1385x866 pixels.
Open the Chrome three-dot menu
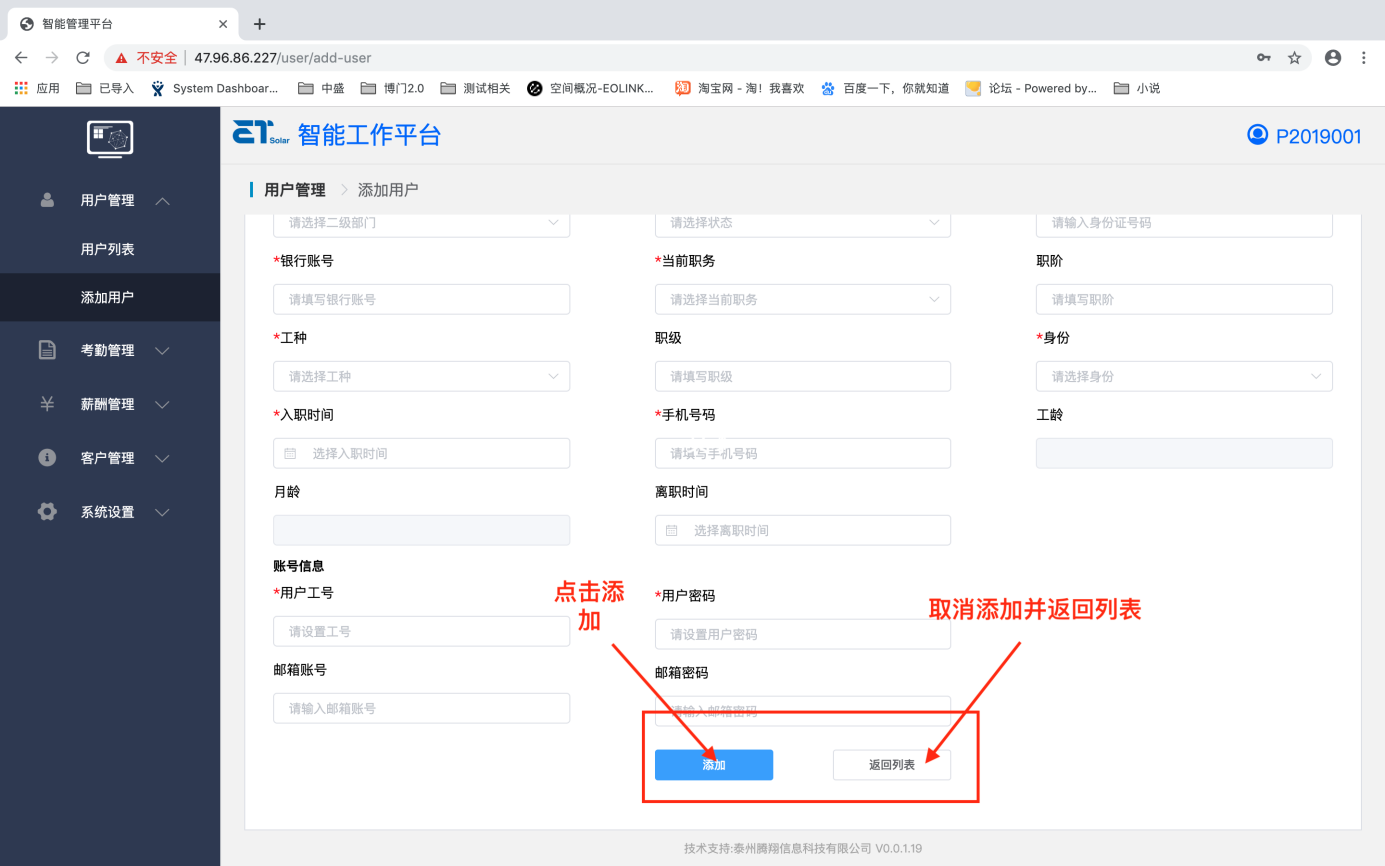(x=1363, y=58)
